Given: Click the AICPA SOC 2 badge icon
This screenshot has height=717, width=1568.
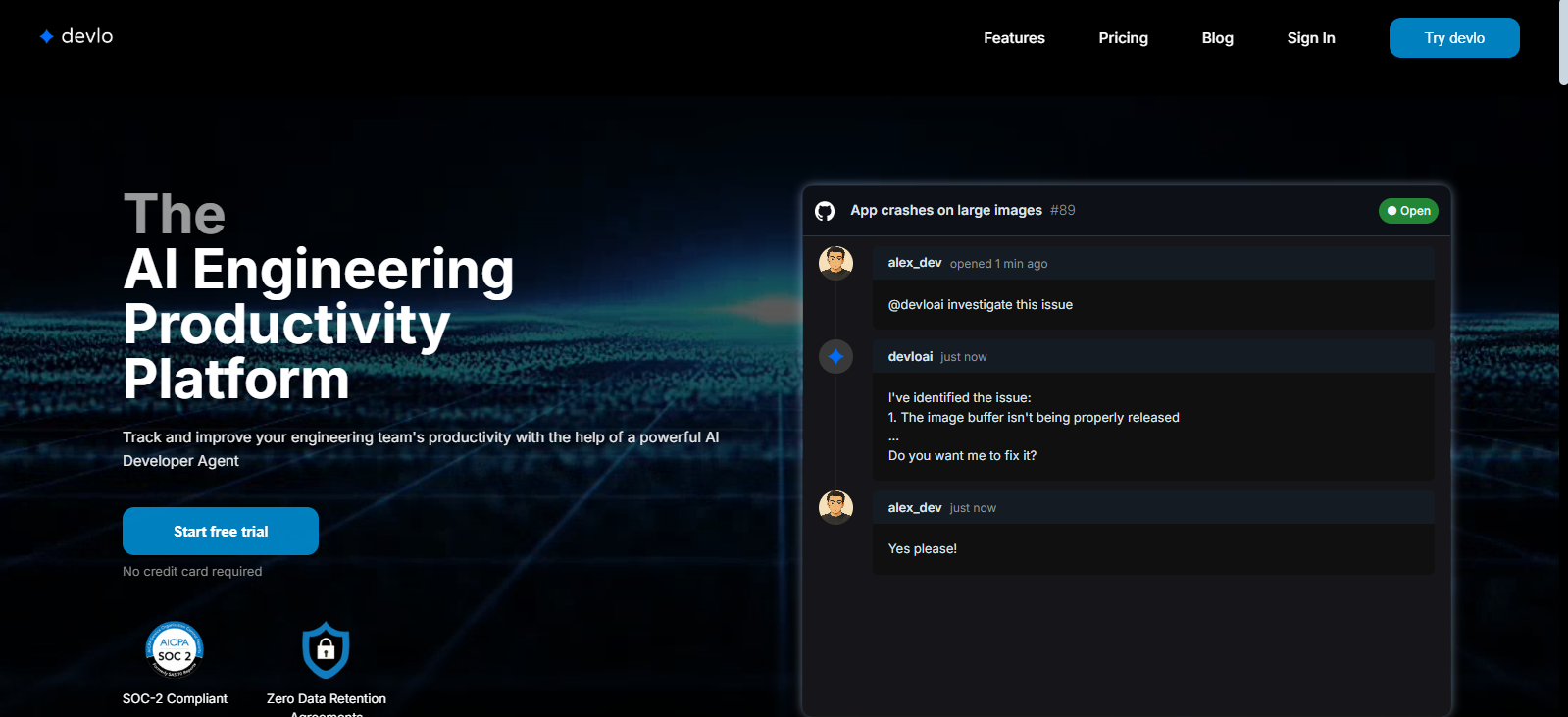Looking at the screenshot, I should click(175, 649).
